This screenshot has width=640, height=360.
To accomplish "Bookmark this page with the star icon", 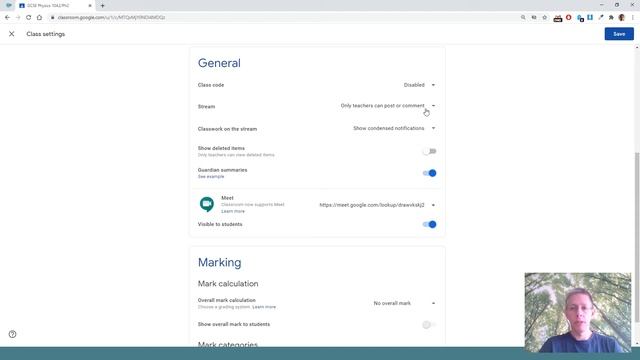I will click(544, 18).
